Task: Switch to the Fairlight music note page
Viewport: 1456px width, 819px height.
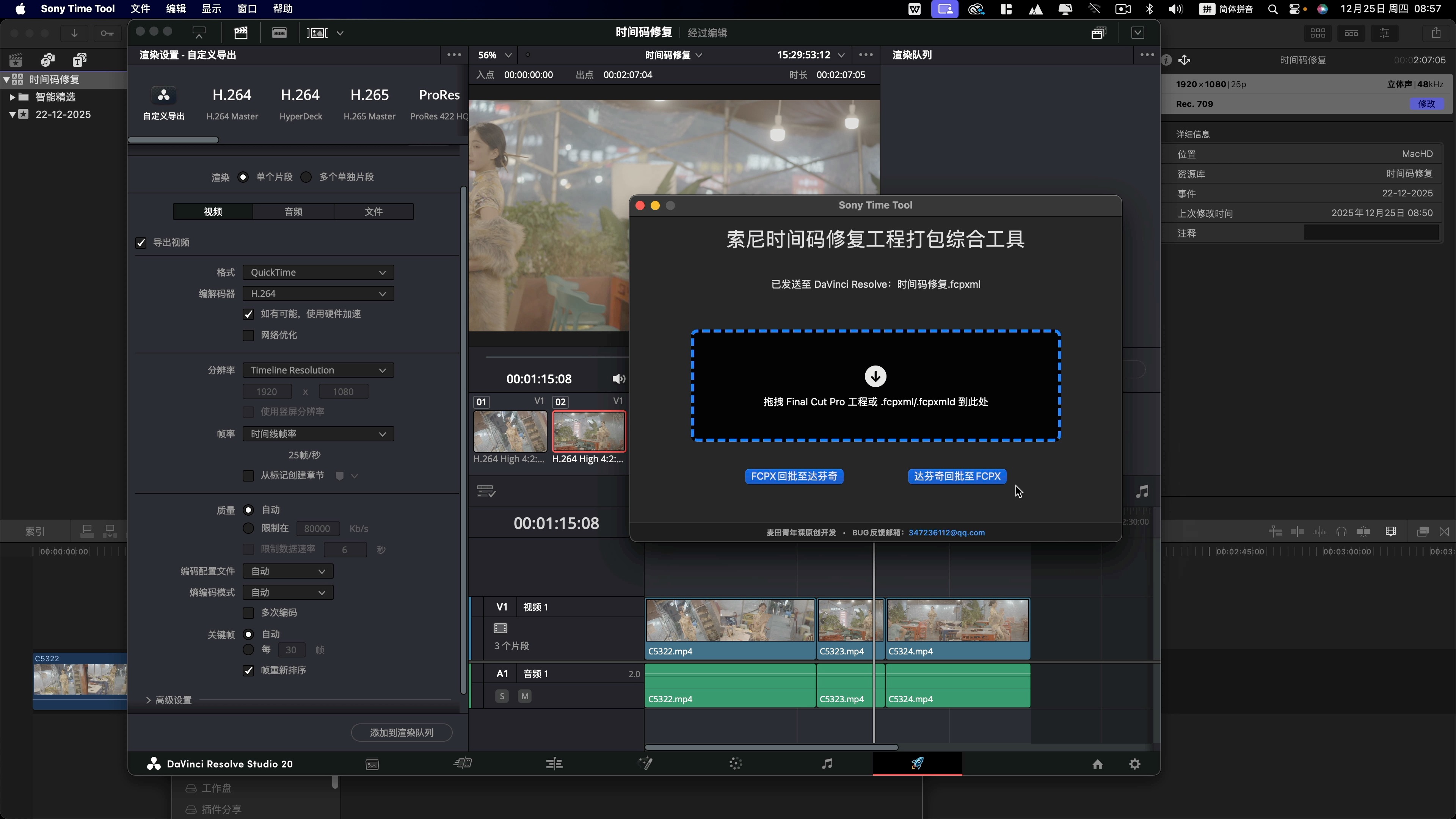Action: point(826,764)
